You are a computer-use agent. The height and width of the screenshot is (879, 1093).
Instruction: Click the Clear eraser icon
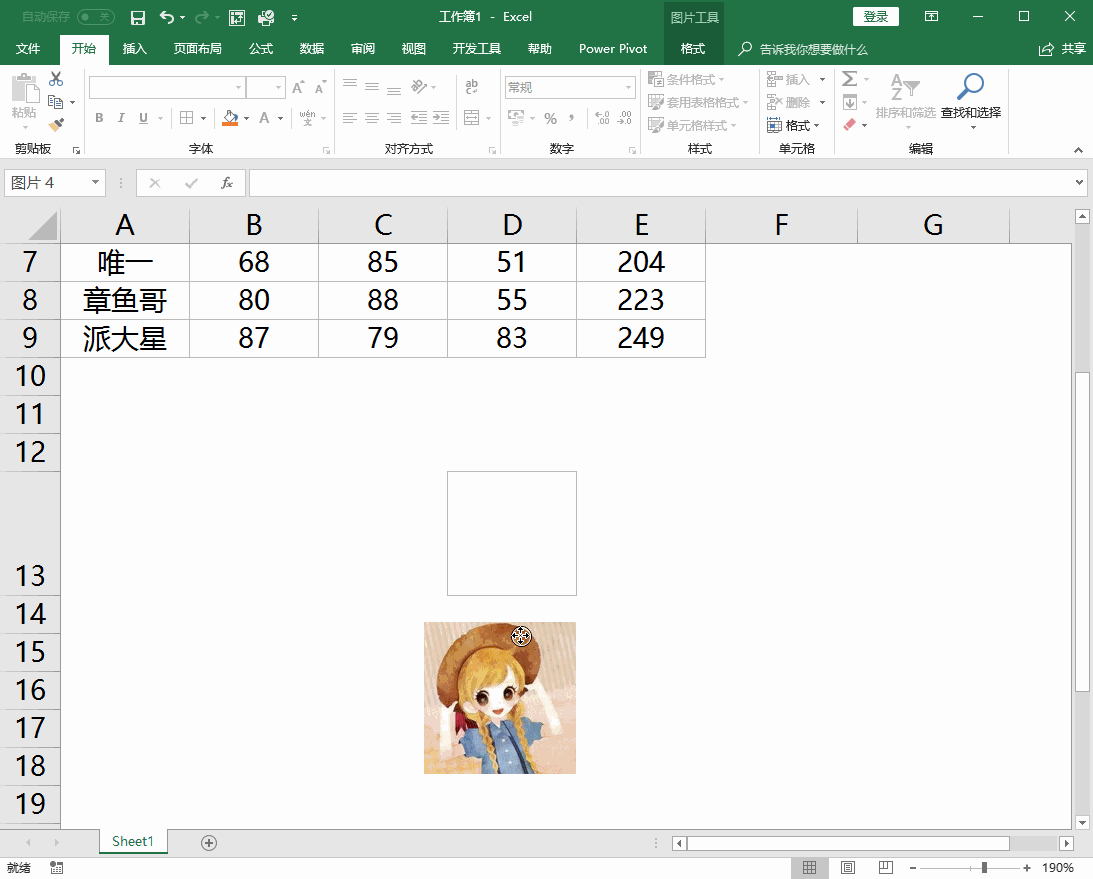click(x=849, y=125)
